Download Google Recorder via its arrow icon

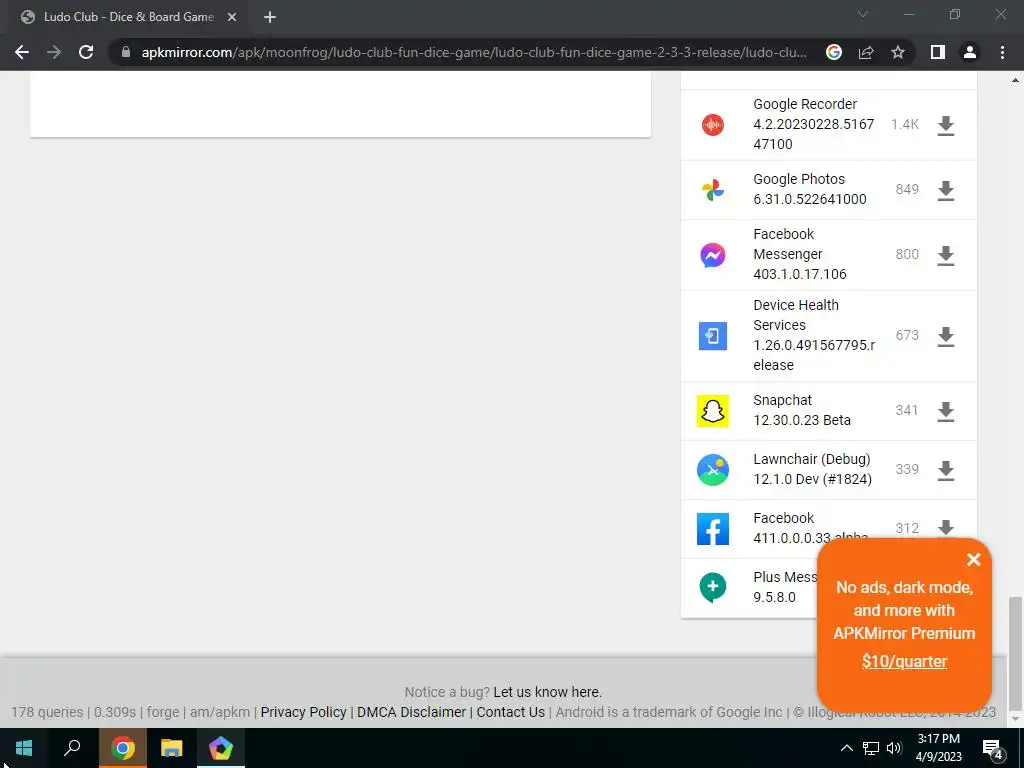(x=946, y=125)
